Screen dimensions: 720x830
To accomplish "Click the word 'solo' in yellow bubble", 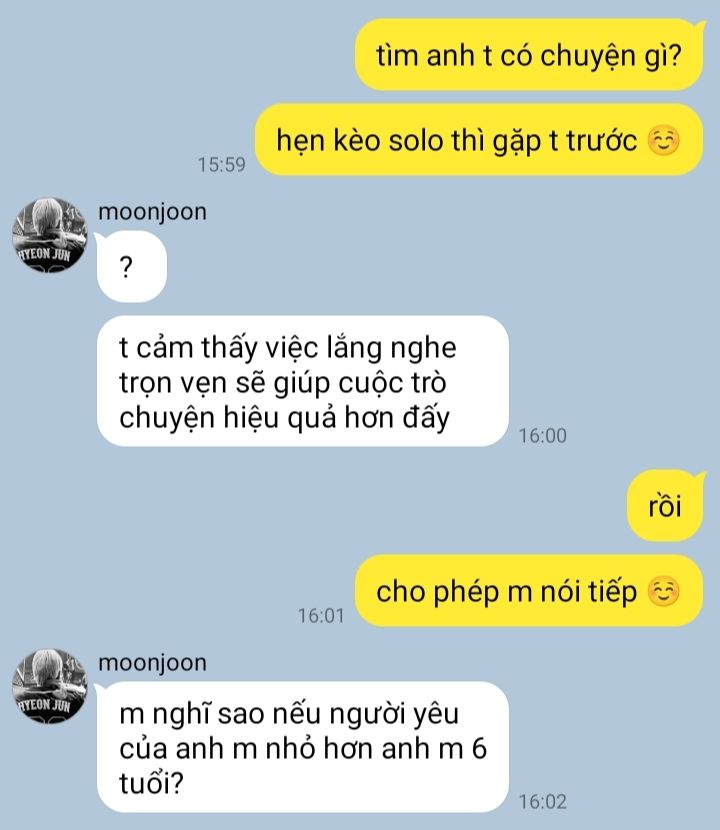I will (415, 141).
